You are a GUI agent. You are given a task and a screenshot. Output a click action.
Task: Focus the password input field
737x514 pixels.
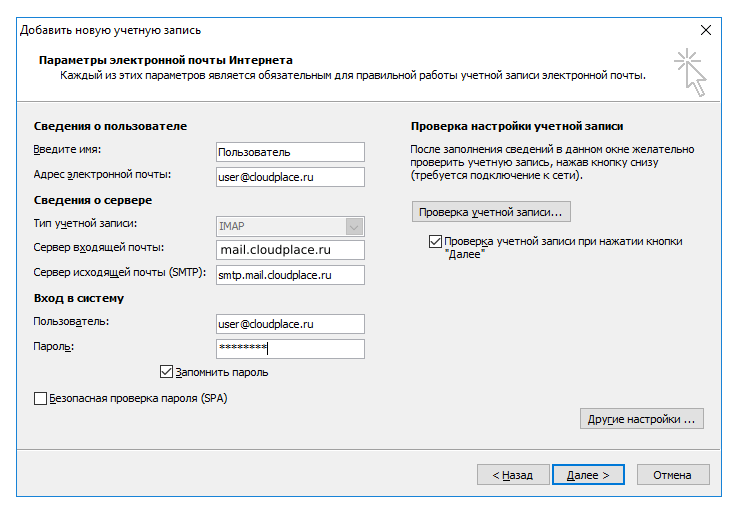(290, 349)
